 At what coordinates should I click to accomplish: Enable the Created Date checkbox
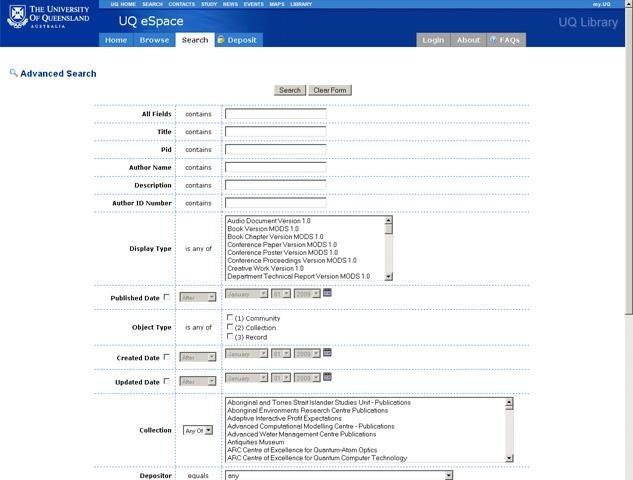167,357
